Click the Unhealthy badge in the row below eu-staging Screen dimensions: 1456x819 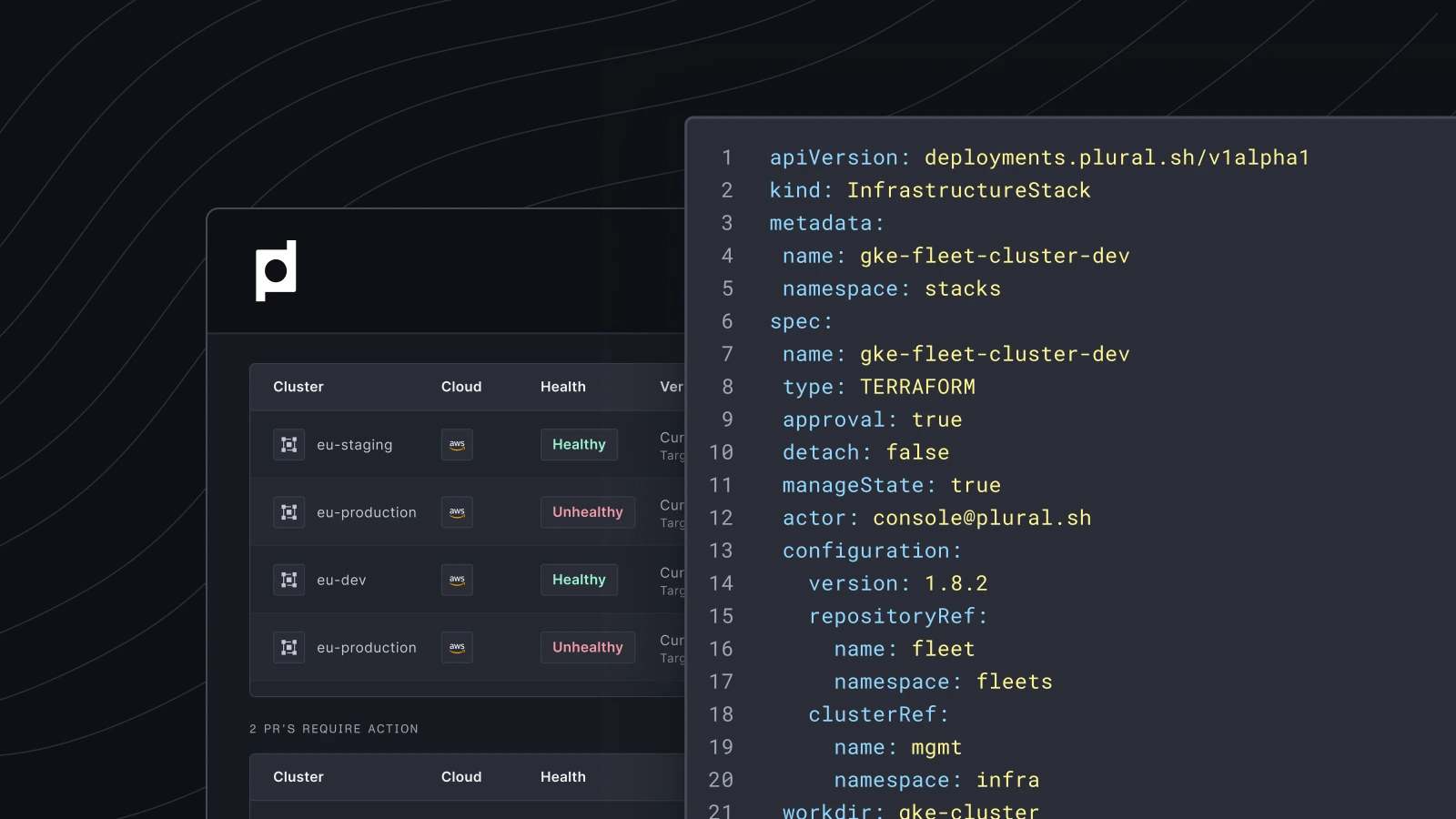[588, 512]
